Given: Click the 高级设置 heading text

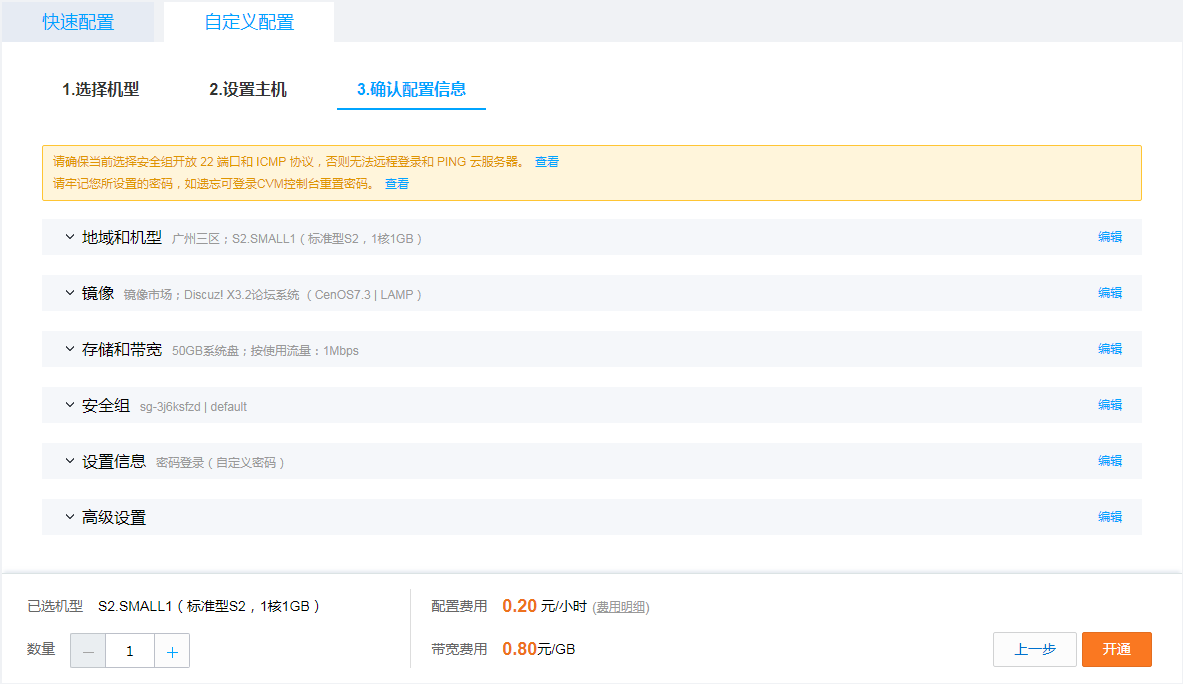Looking at the screenshot, I should (113, 517).
